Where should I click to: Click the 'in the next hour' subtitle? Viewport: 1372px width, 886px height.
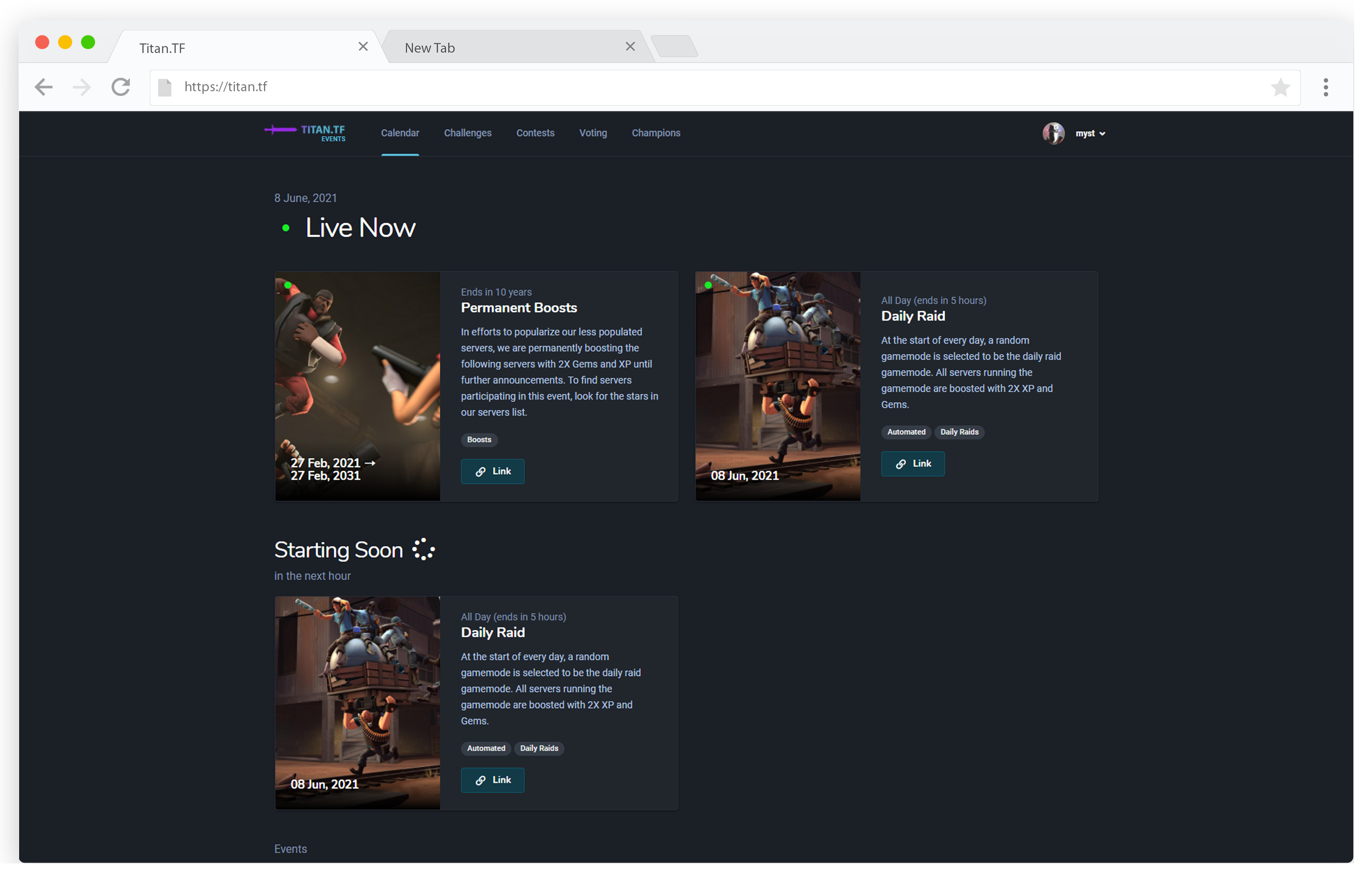pos(312,576)
